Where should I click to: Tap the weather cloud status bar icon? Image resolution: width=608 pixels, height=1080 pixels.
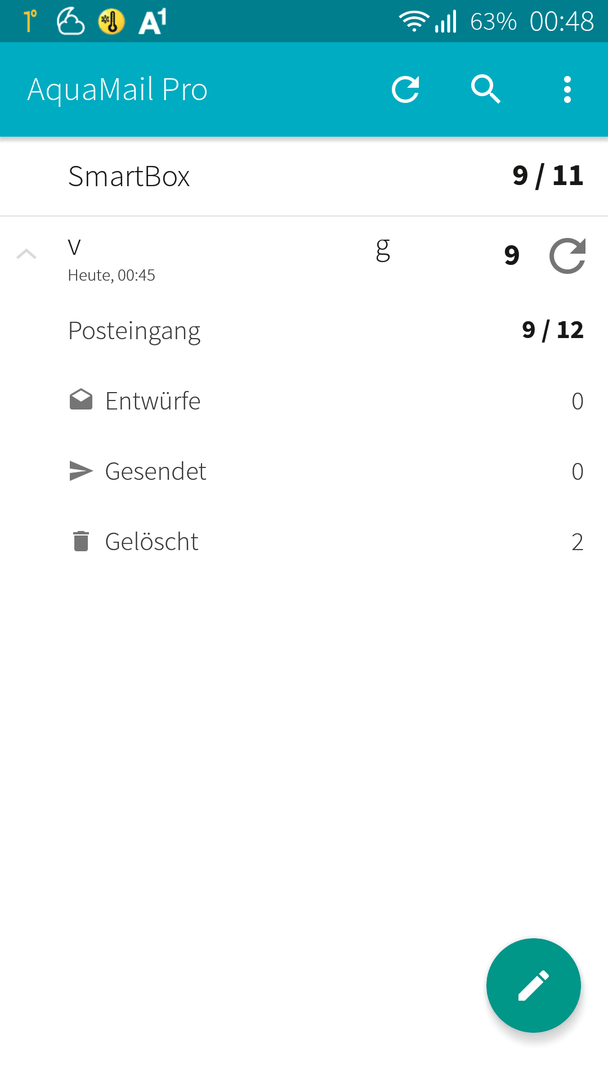[70, 21]
